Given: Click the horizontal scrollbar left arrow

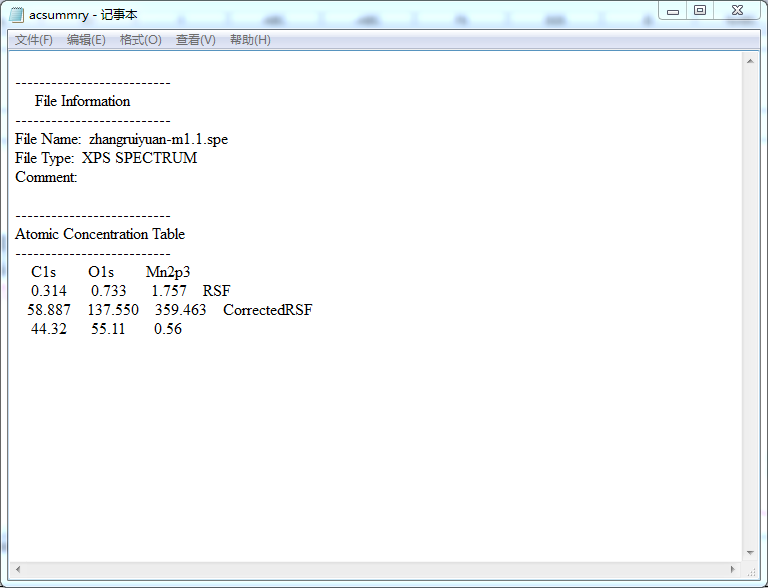Looking at the screenshot, I should [x=18, y=569].
